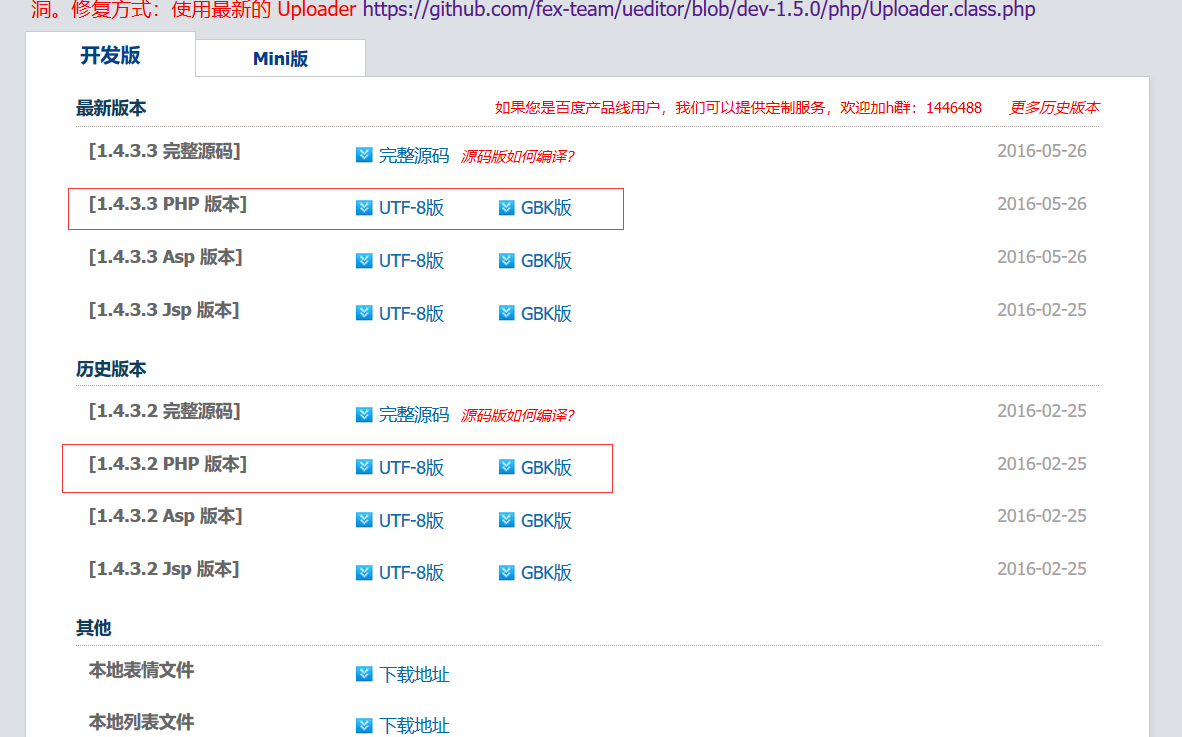
Task: Download 1.4.3.2 PHP GBK版
Action: tap(547, 467)
